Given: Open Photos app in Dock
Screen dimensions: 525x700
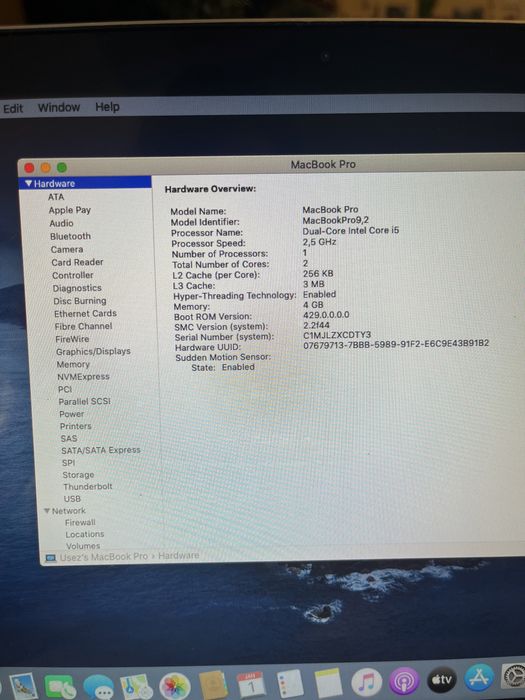Looking at the screenshot, I should coord(175,687).
